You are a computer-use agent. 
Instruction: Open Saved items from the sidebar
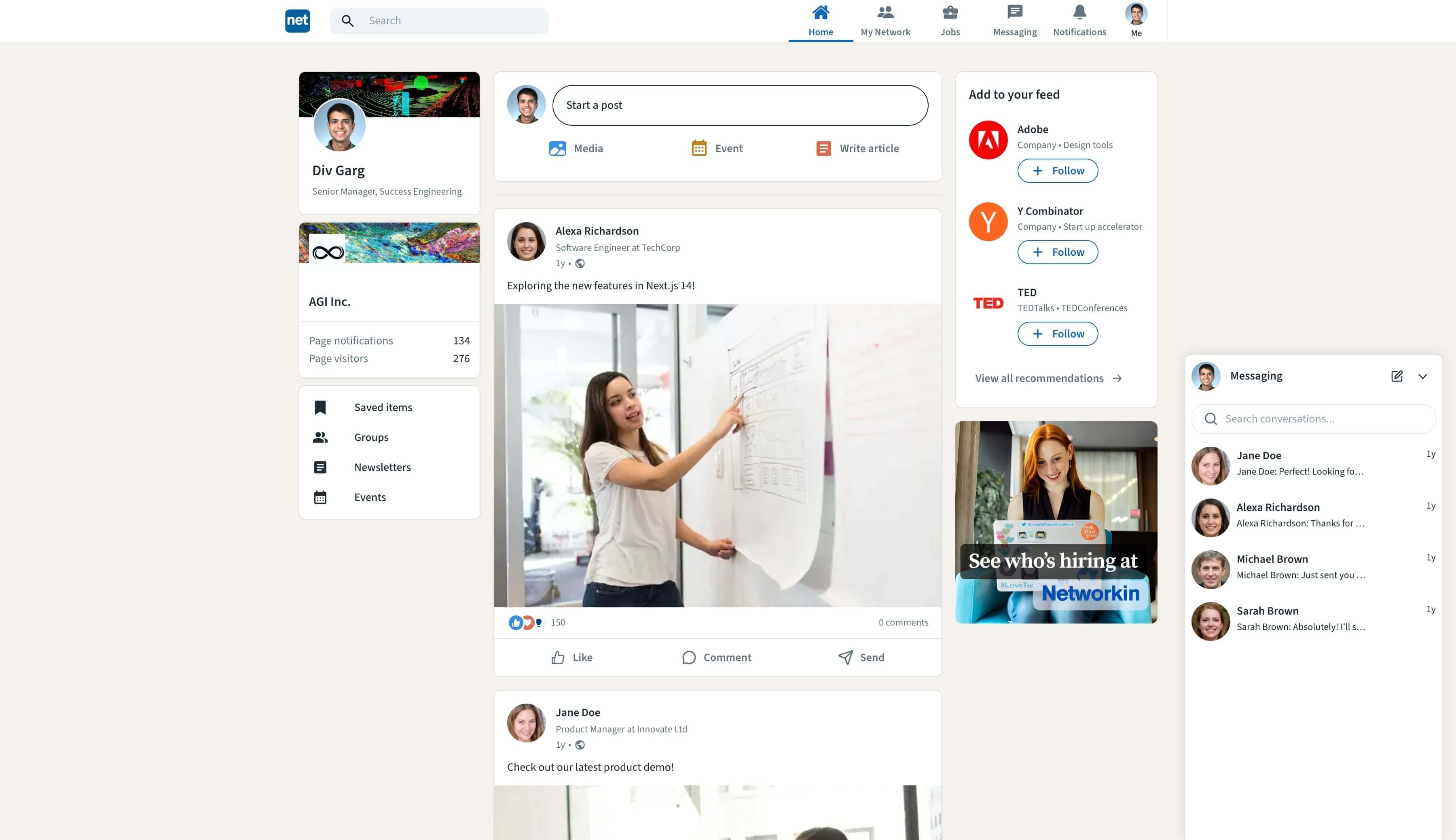point(382,407)
